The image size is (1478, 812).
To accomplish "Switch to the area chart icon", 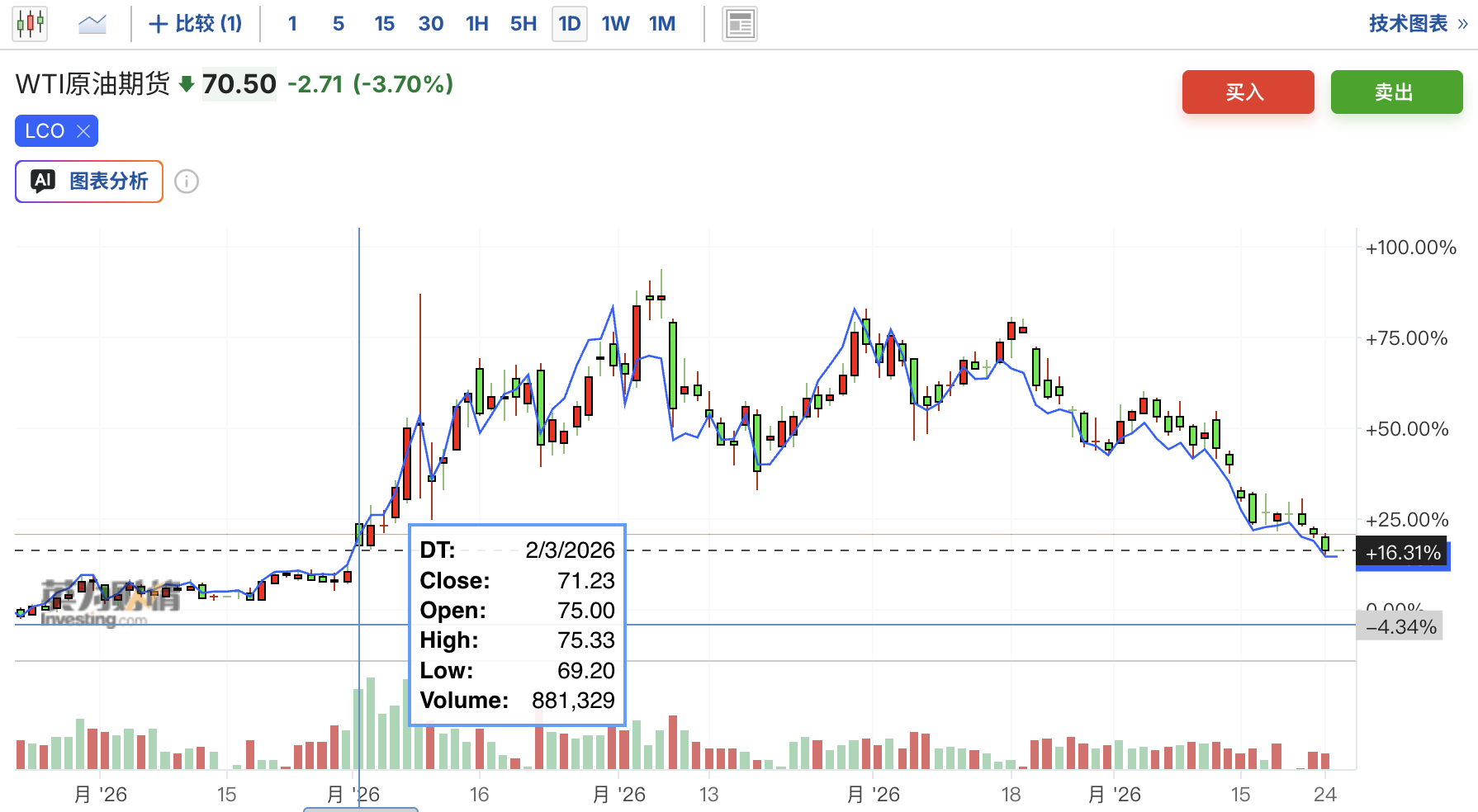I will [92, 24].
